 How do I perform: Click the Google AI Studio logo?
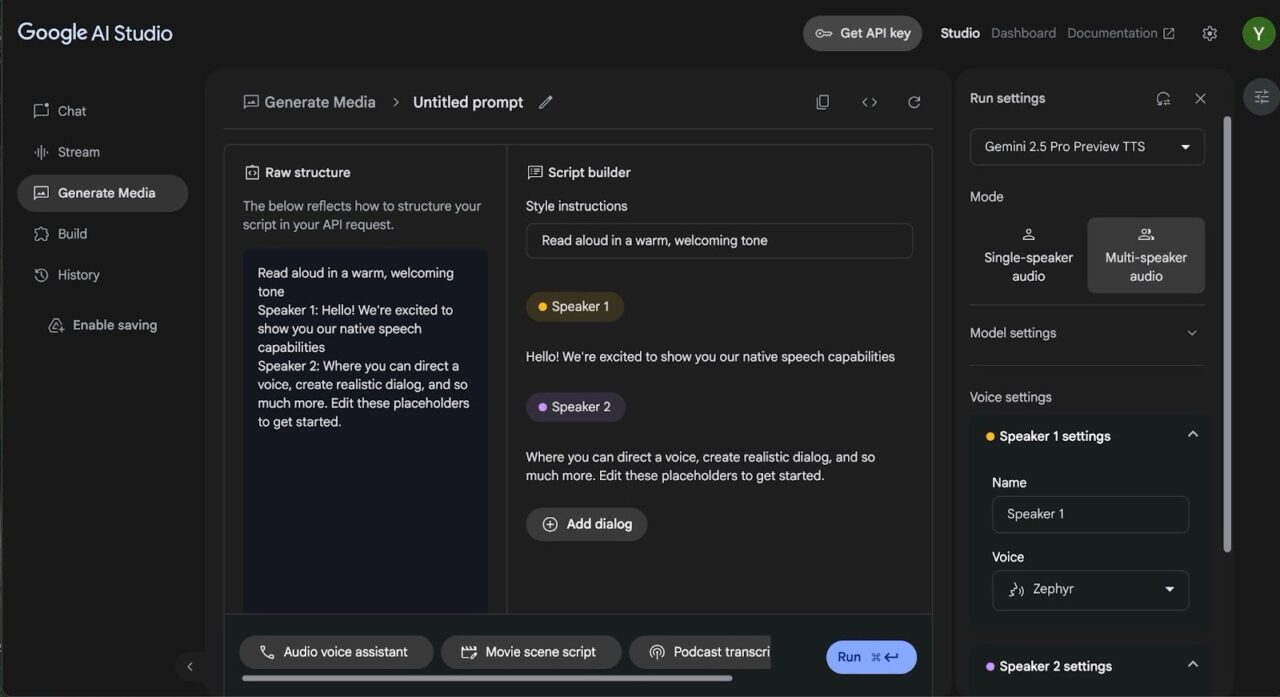(95, 33)
